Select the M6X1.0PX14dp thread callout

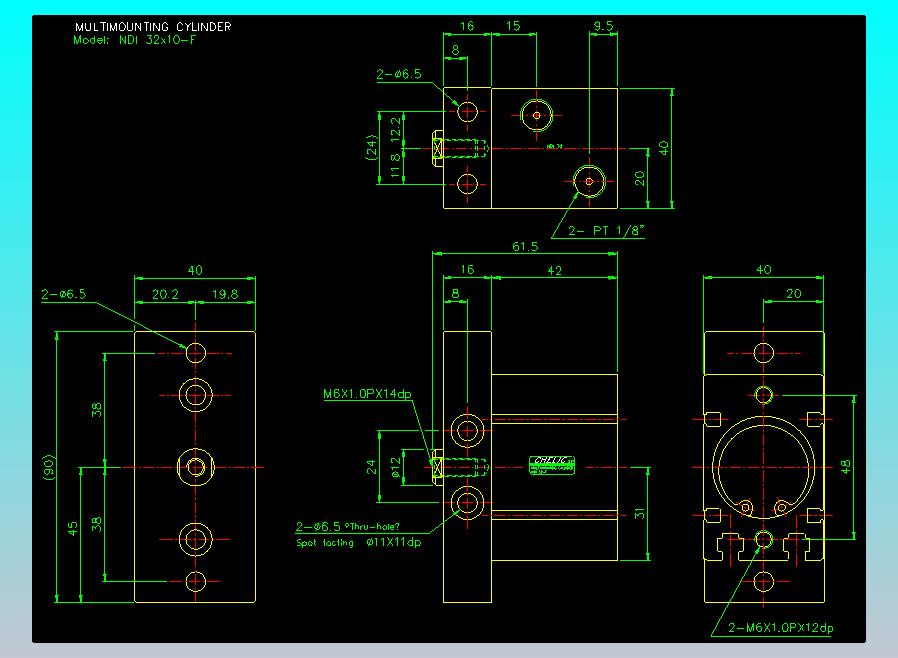(367, 394)
